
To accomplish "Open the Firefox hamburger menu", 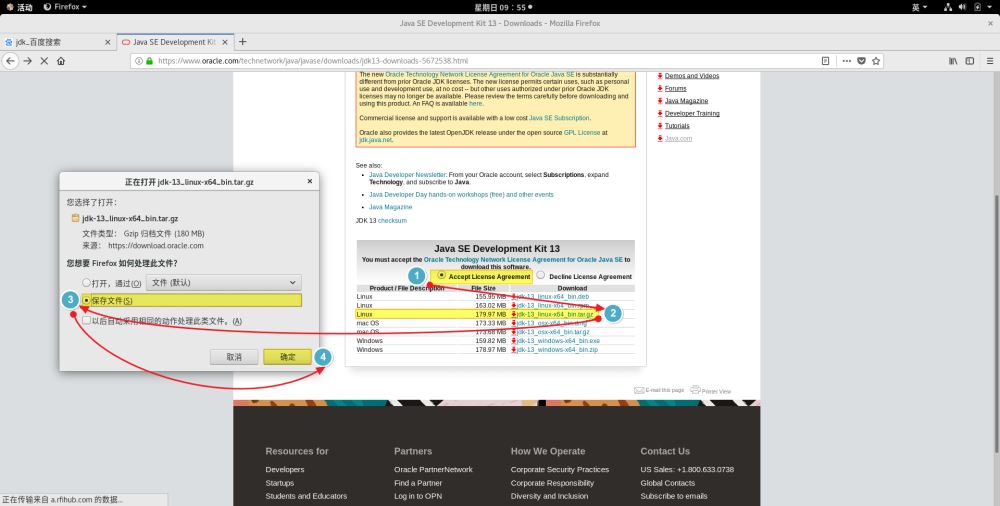I will [x=987, y=61].
